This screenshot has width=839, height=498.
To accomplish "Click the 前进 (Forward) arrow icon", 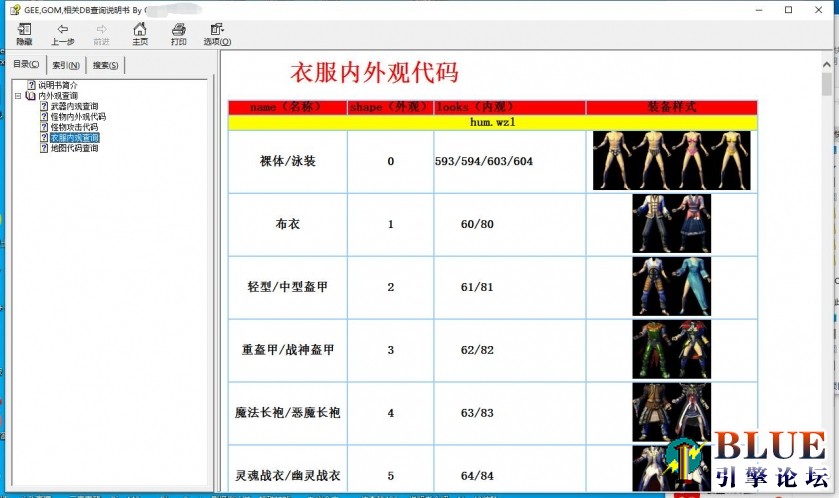I will click(x=101, y=30).
